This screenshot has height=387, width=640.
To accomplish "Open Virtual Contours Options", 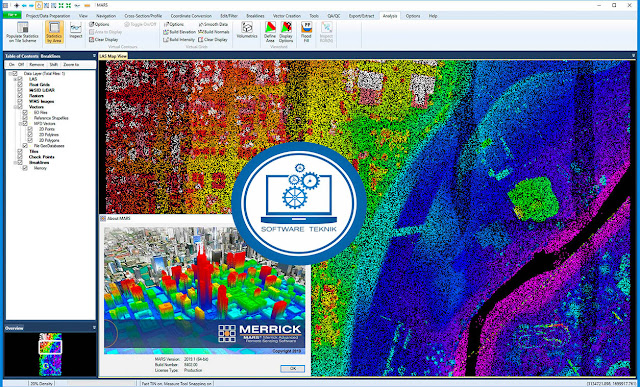I will 99,24.
